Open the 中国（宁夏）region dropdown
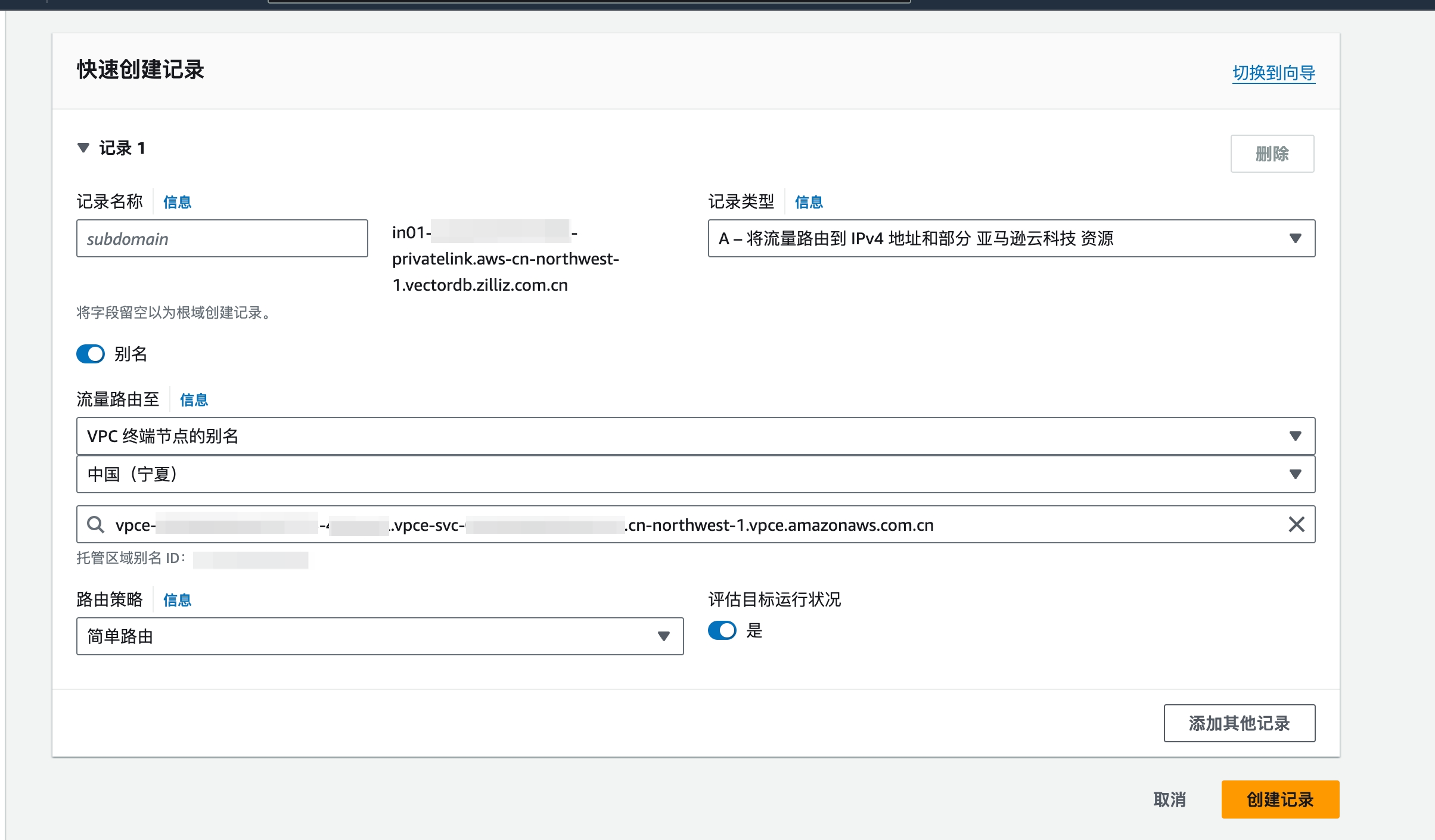This screenshot has width=1435, height=840. (695, 474)
